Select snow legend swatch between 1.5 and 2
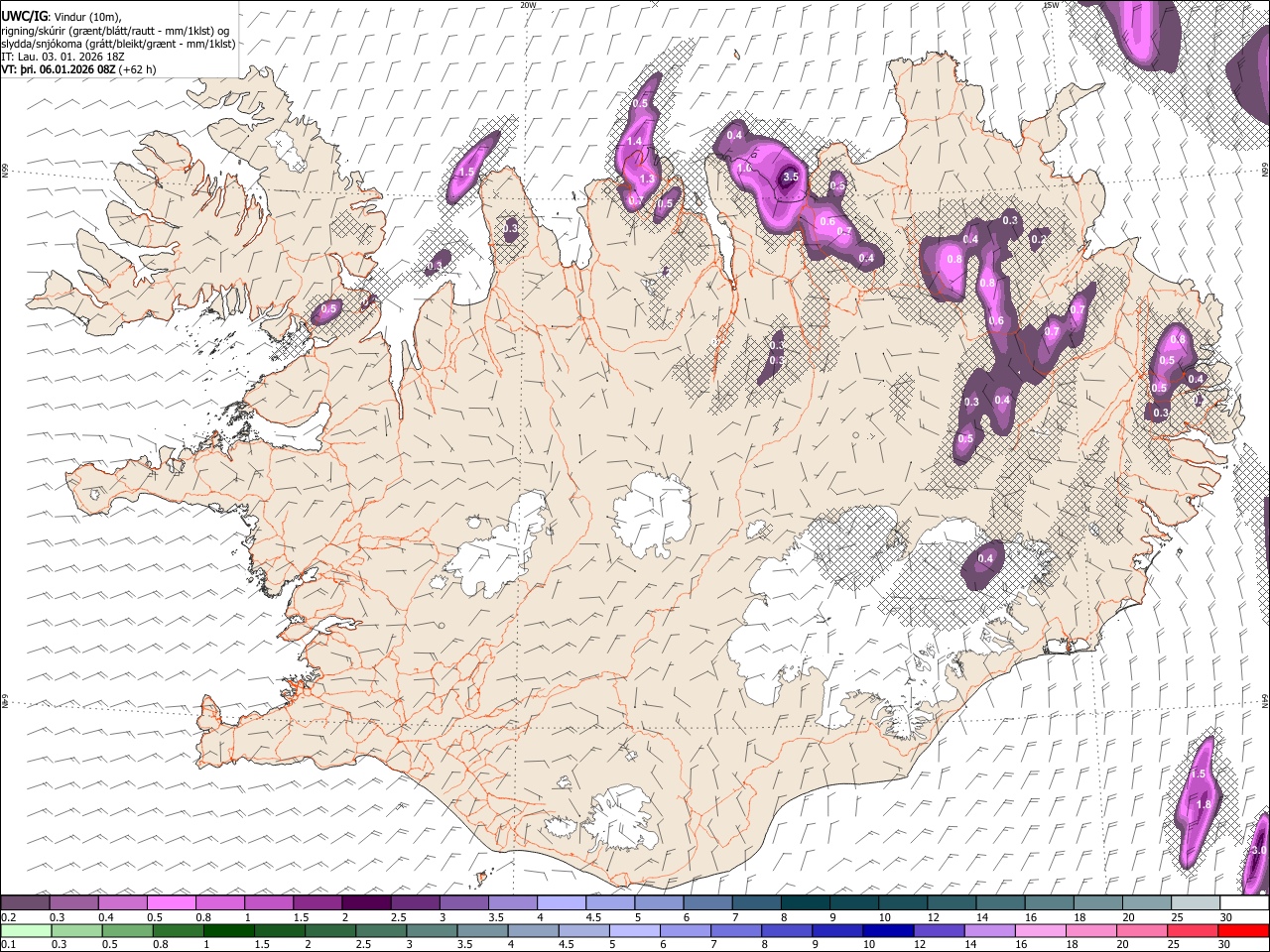1270x952 pixels. (x=317, y=902)
